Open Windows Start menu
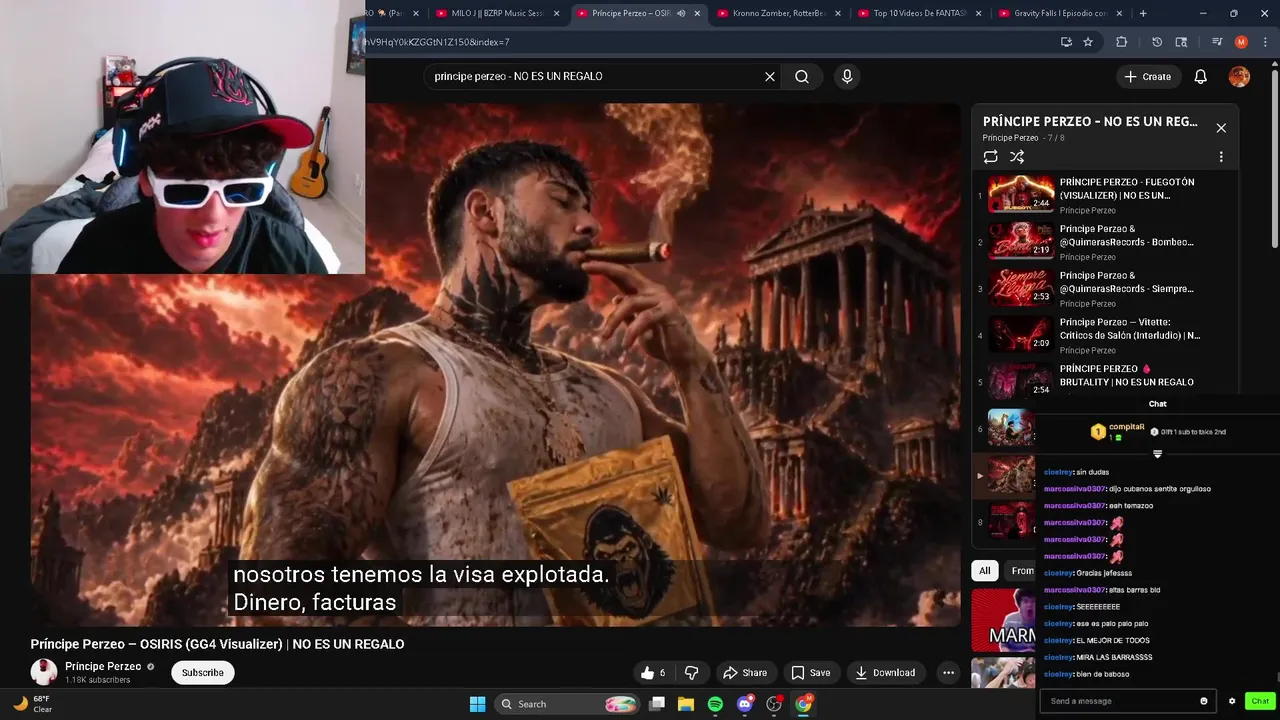Viewport: 1280px width, 720px height. tap(477, 704)
